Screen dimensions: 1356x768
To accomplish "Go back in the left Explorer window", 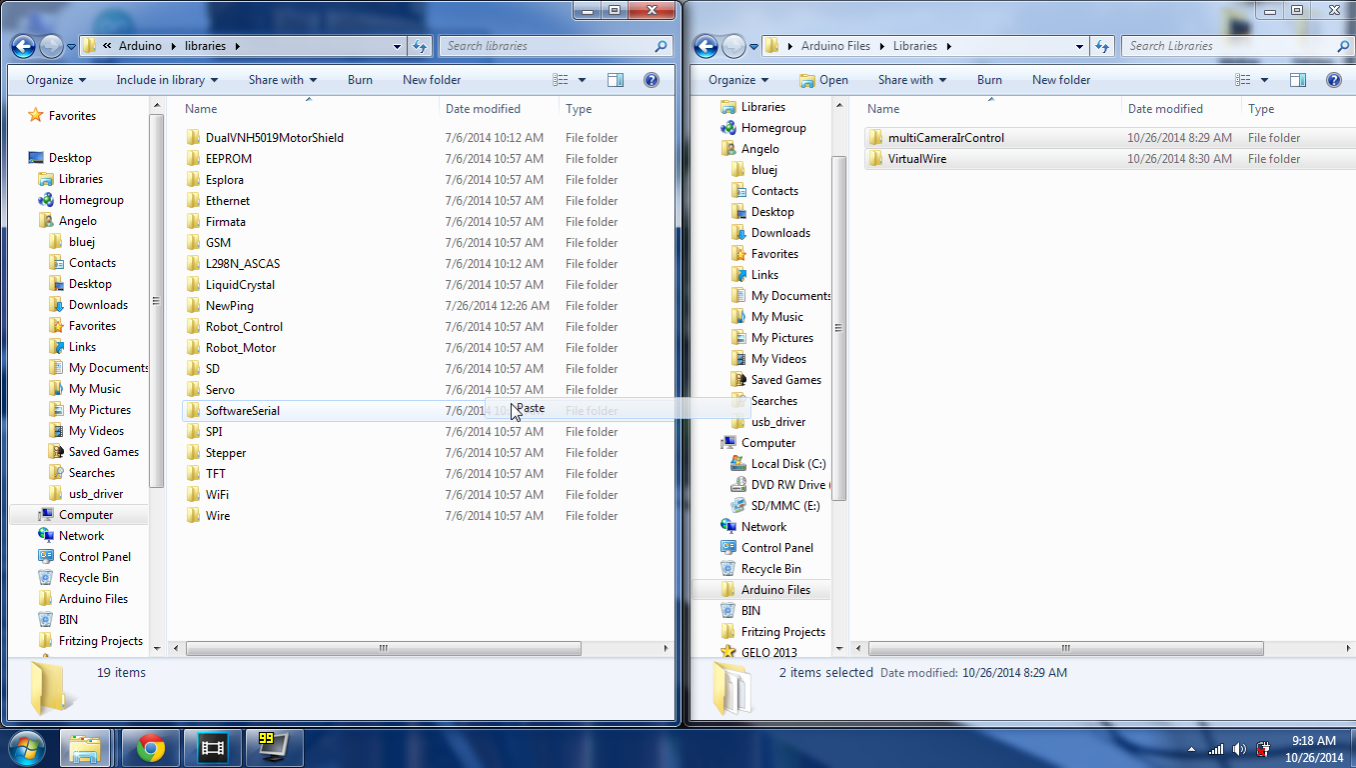I will [x=24, y=46].
